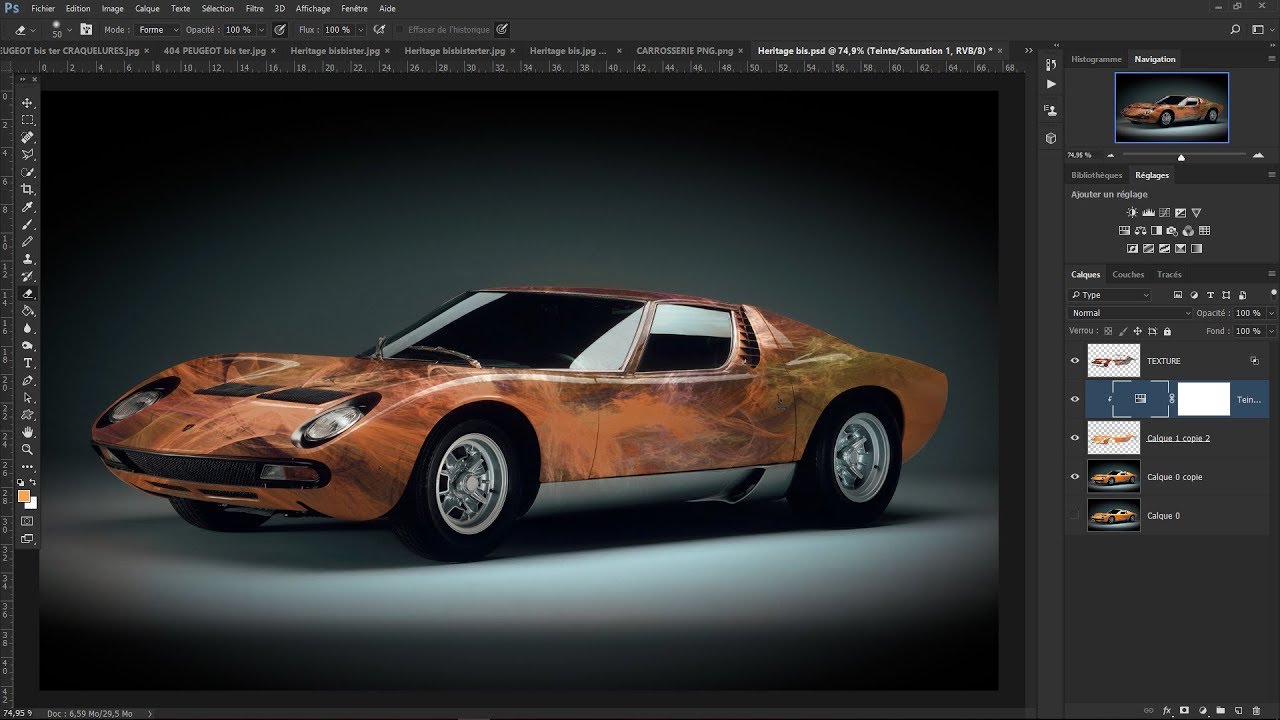The image size is (1280, 720).
Task: Close the 404 PEUGEOT bis ter.jpg tab
Action: click(275, 50)
